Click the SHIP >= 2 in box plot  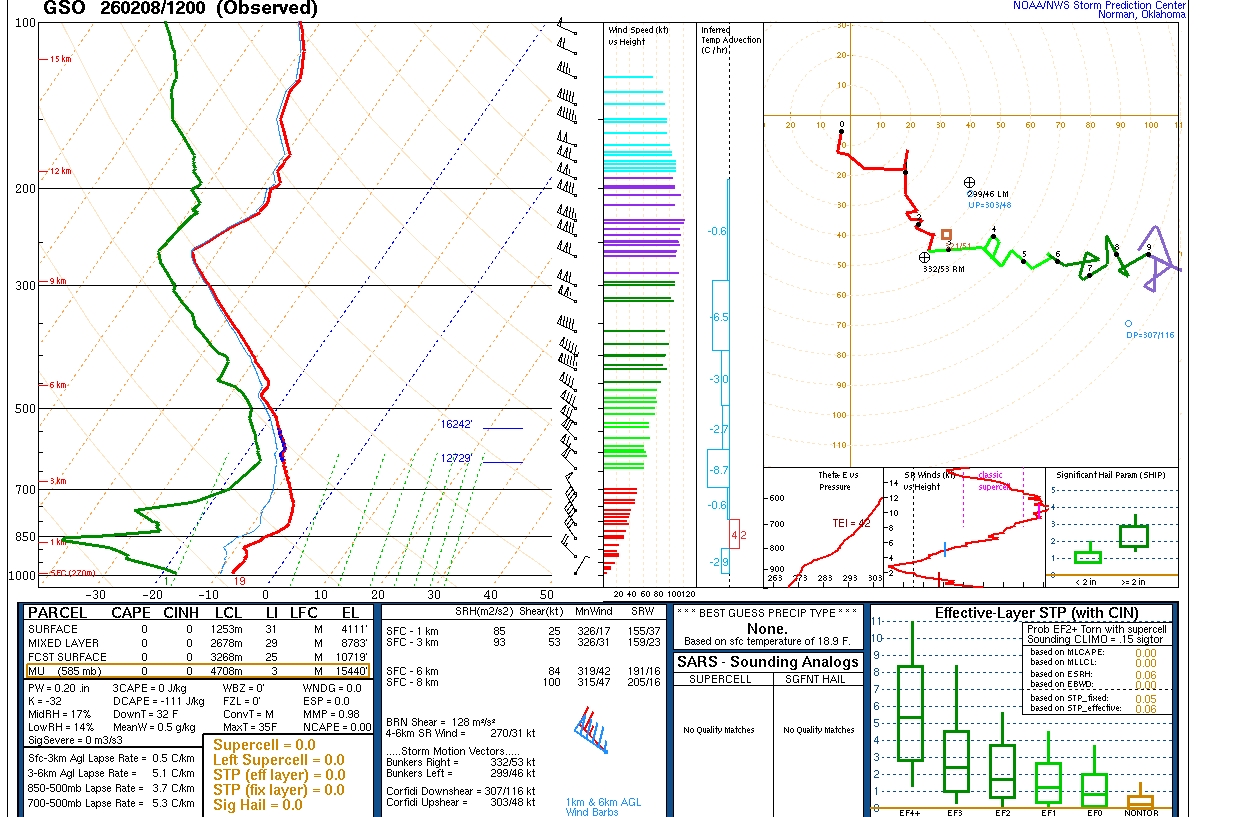click(x=1134, y=536)
